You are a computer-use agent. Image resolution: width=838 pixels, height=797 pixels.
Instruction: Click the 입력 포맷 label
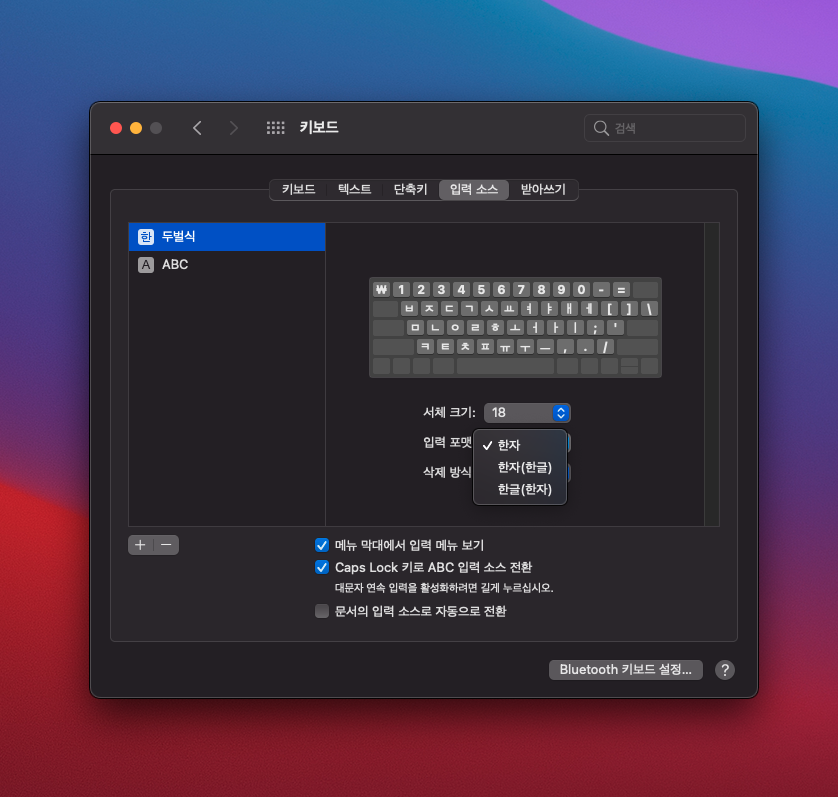coord(447,443)
